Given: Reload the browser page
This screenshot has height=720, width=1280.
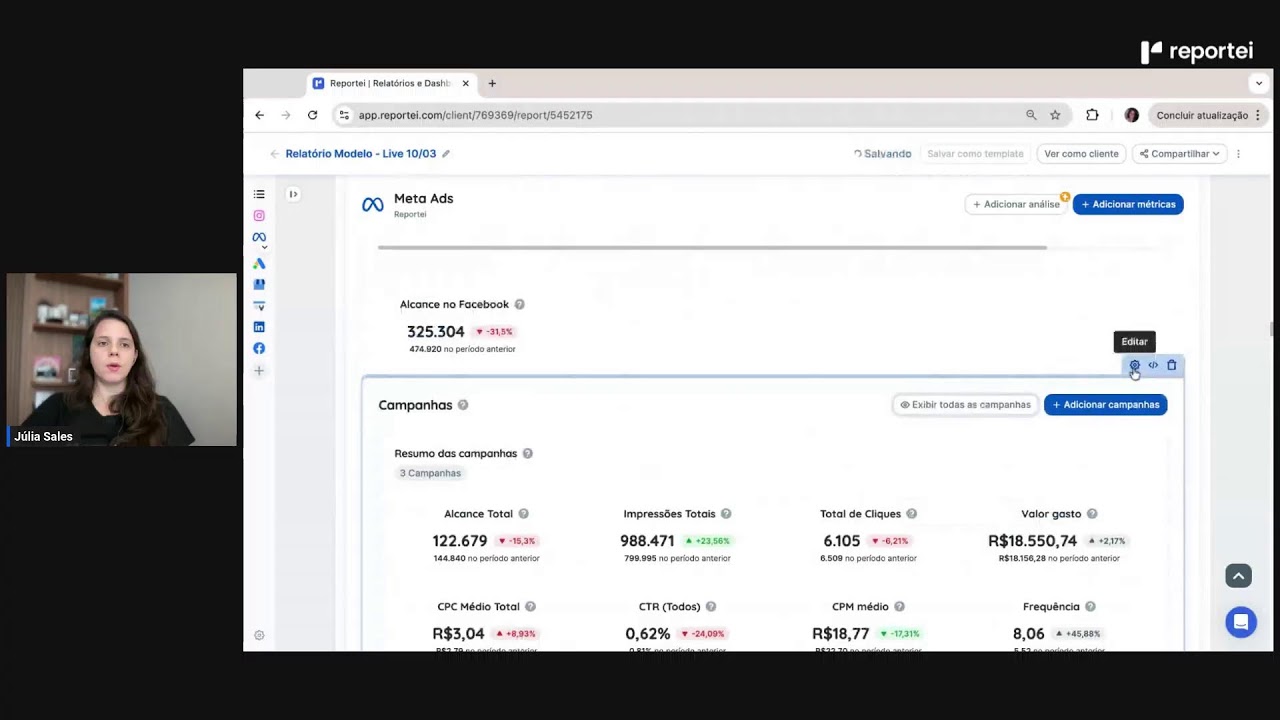Looking at the screenshot, I should point(312,115).
